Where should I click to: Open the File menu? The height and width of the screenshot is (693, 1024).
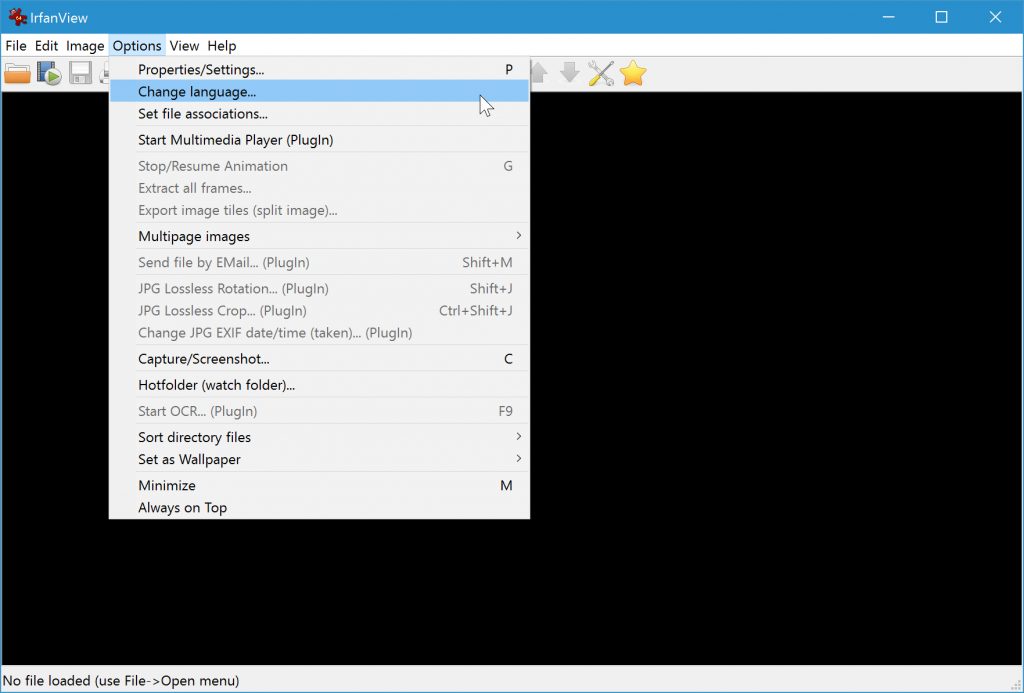[x=16, y=45]
